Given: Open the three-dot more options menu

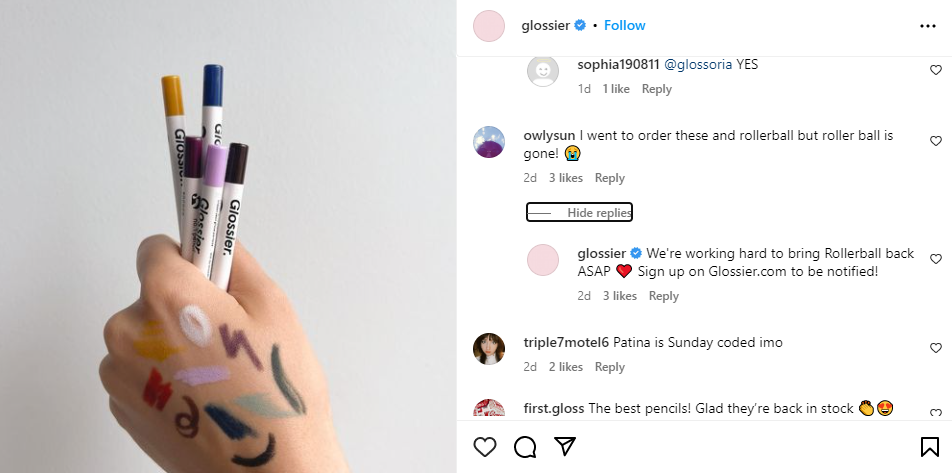Looking at the screenshot, I should [x=928, y=26].
